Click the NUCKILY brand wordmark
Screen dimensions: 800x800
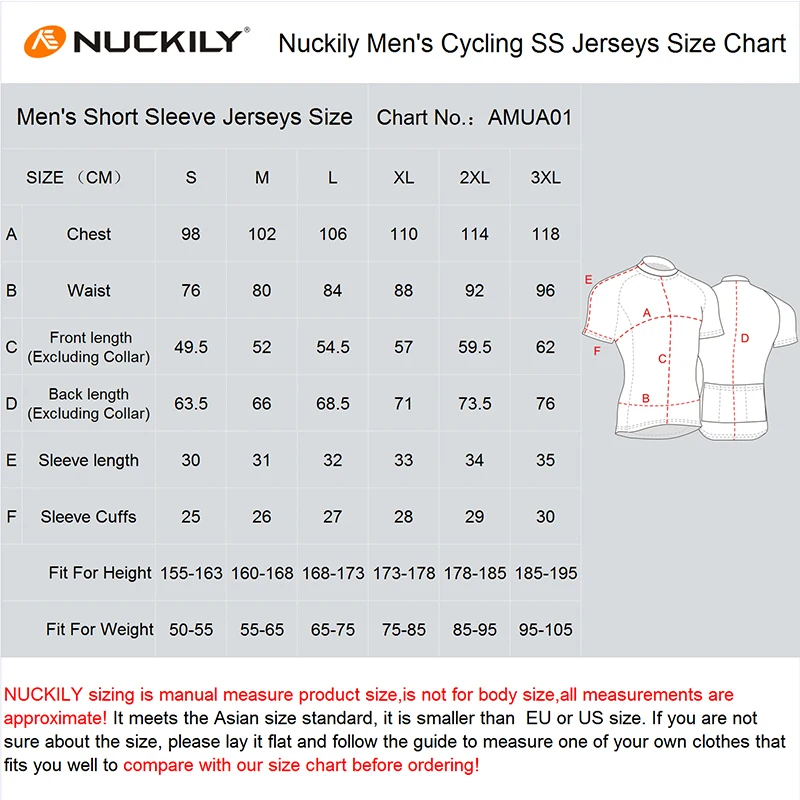pyautogui.click(x=157, y=42)
